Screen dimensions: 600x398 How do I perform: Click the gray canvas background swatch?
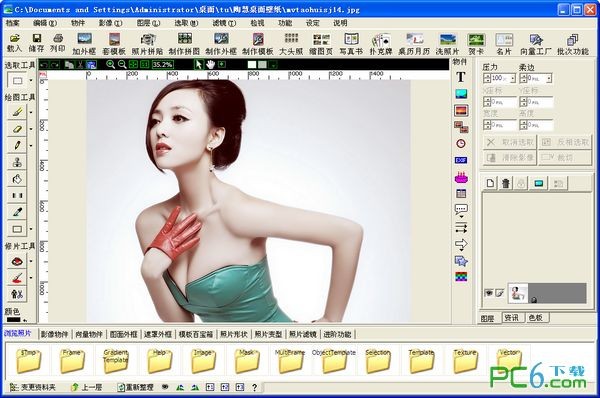[262, 65]
